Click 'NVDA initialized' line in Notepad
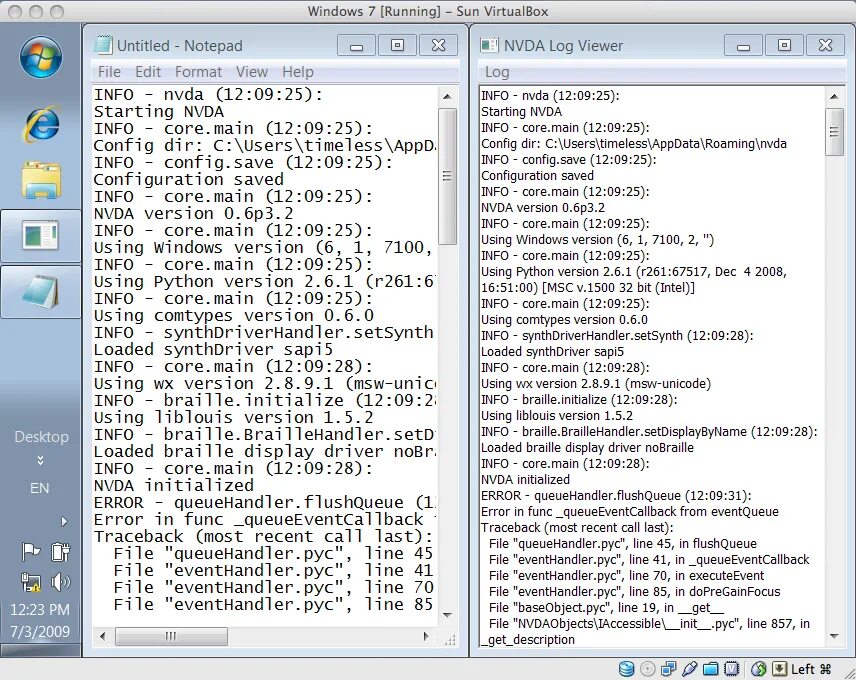The width and height of the screenshot is (856, 680). click(x=174, y=485)
